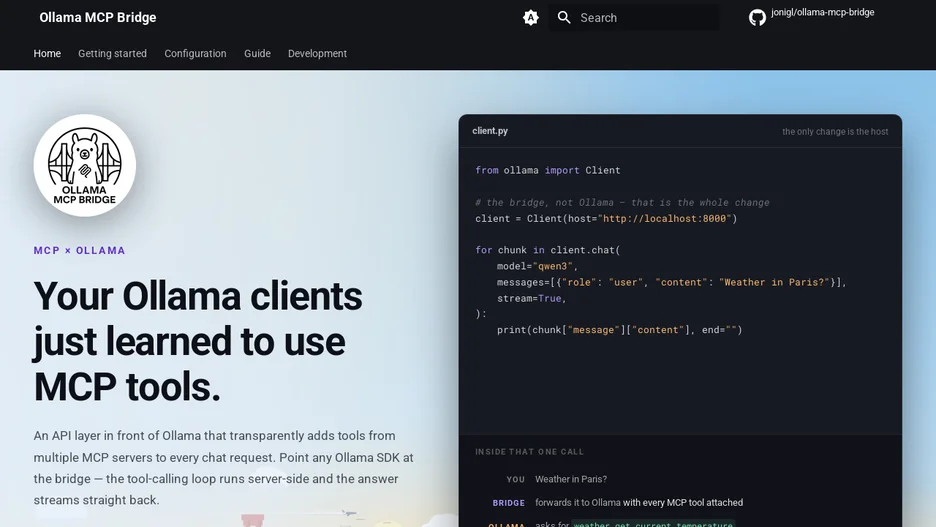Toggle the light/dark theme icon
Screen dimensions: 936x527
point(531,18)
